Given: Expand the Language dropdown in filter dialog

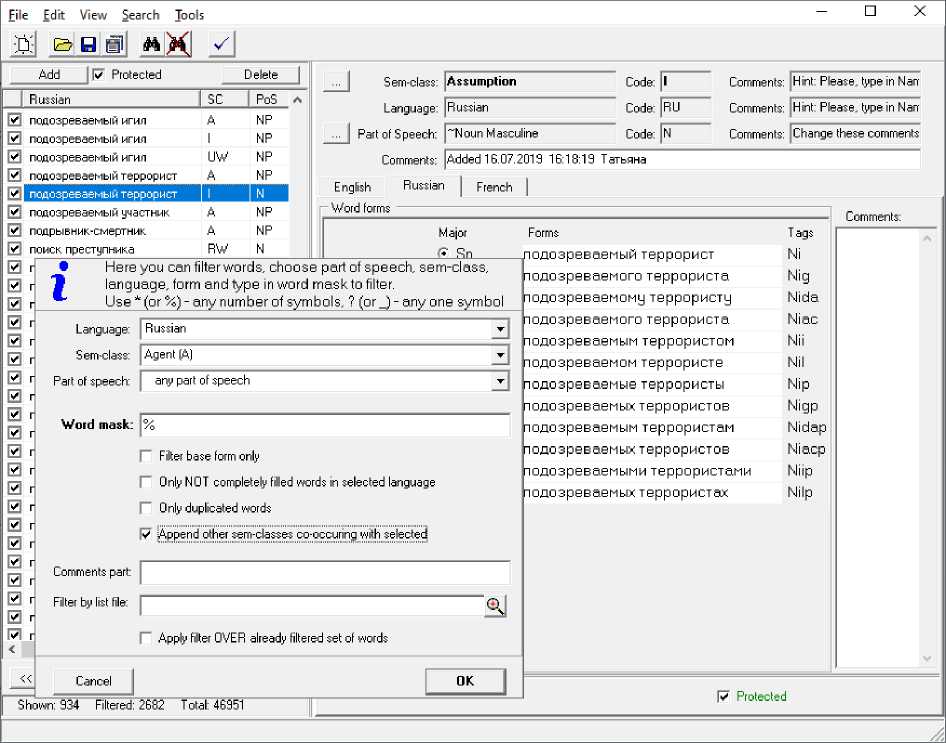Looking at the screenshot, I should (x=500, y=329).
